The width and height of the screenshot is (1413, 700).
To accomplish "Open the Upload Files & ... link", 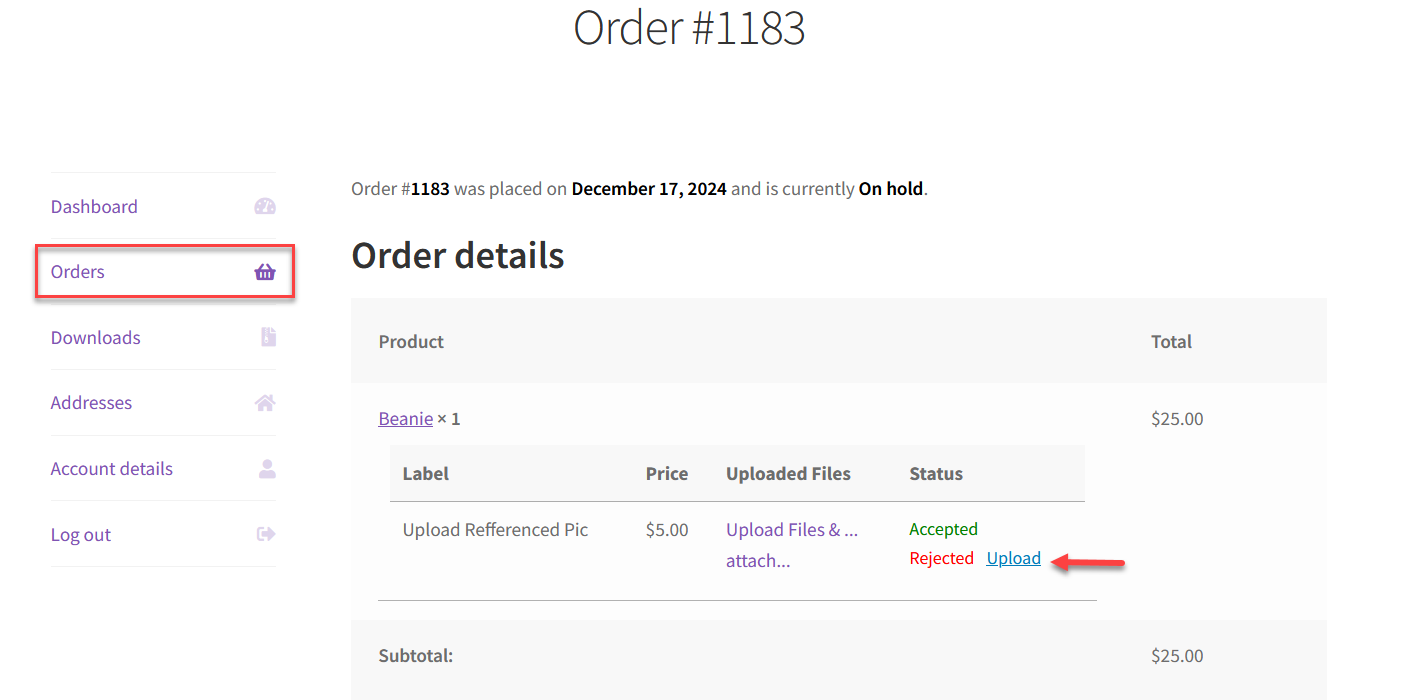I will click(791, 529).
